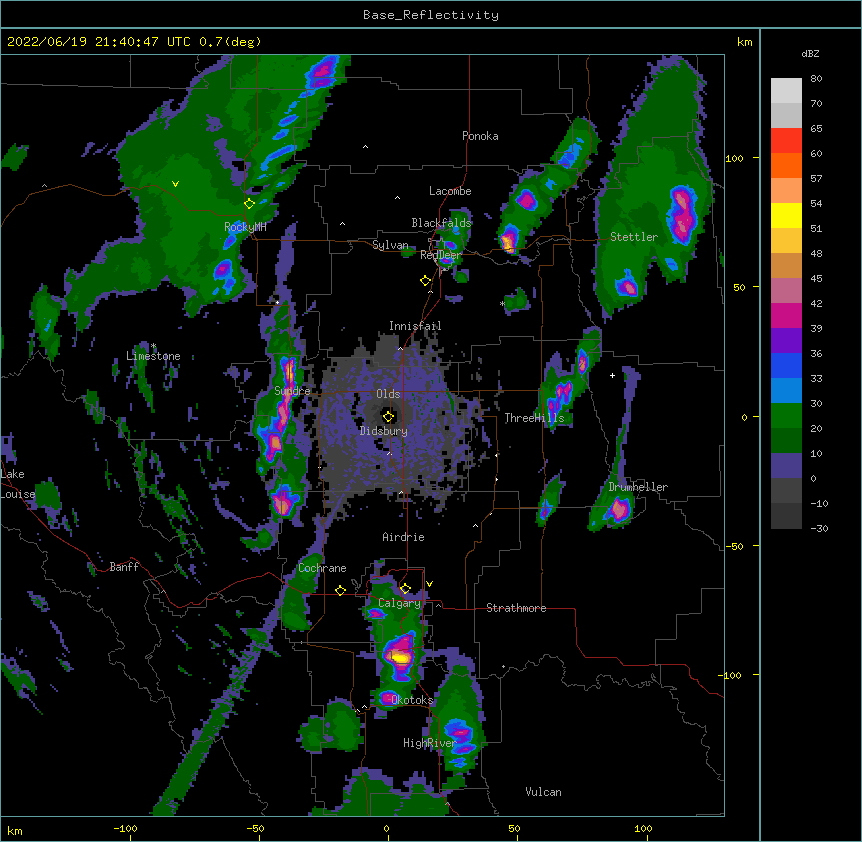Click the ThreeHills city label
This screenshot has height=842, width=862.
click(534, 418)
